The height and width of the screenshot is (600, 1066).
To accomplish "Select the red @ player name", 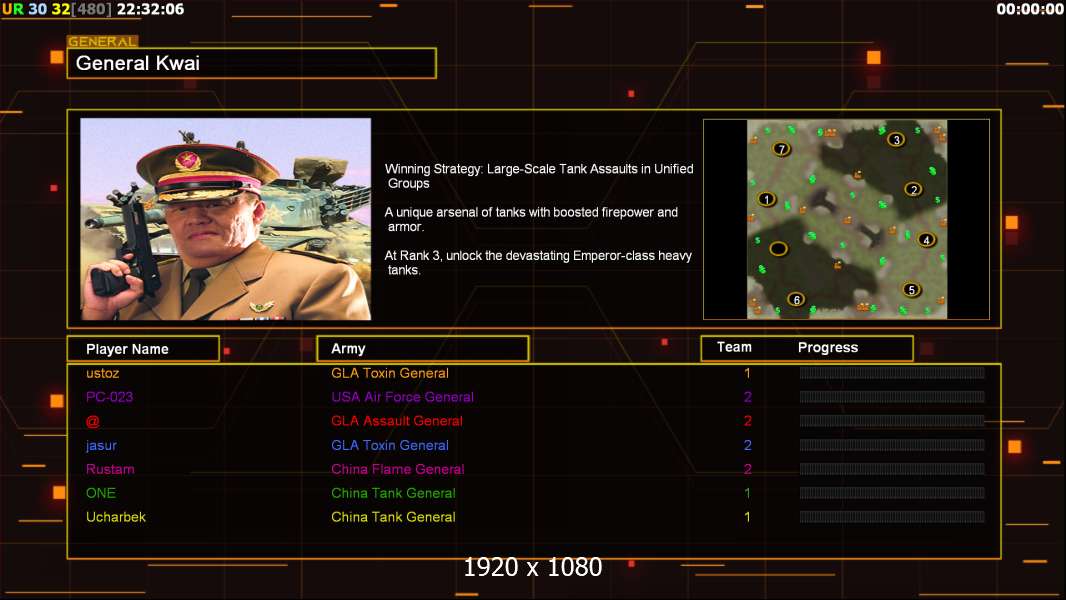I will point(92,421).
